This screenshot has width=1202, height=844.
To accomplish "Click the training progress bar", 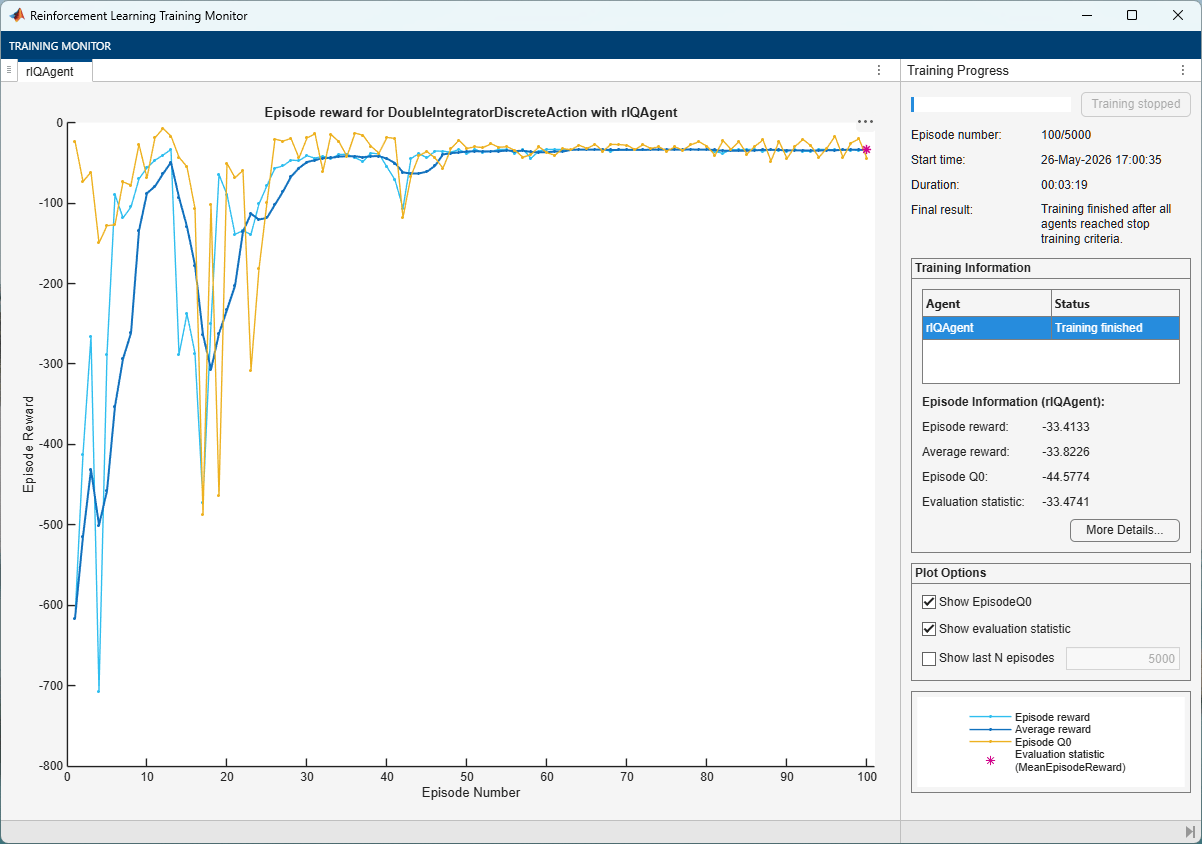I will [x=990, y=104].
